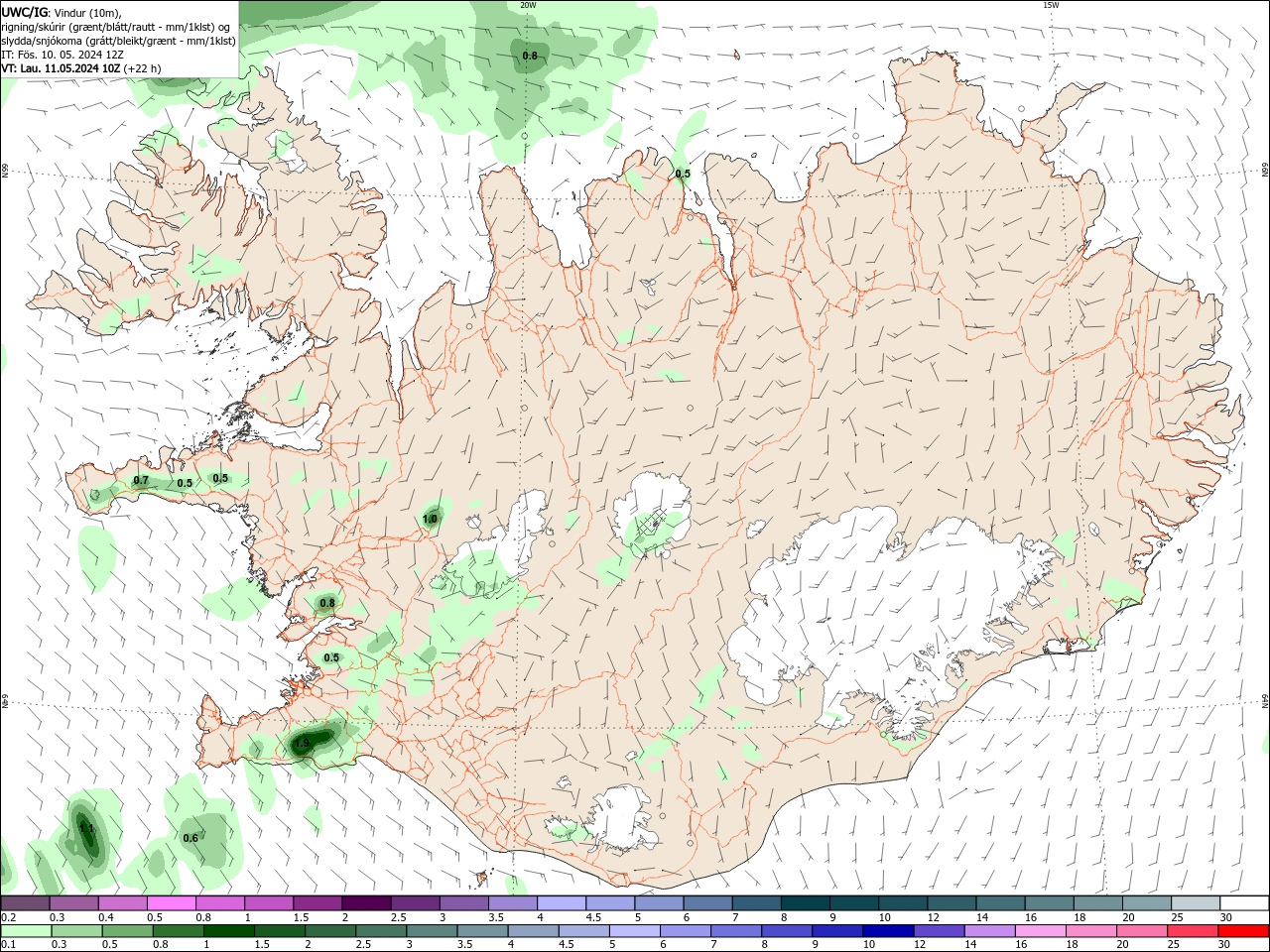Click the 0.6 value in the southwest ocean

pyautogui.click(x=190, y=838)
